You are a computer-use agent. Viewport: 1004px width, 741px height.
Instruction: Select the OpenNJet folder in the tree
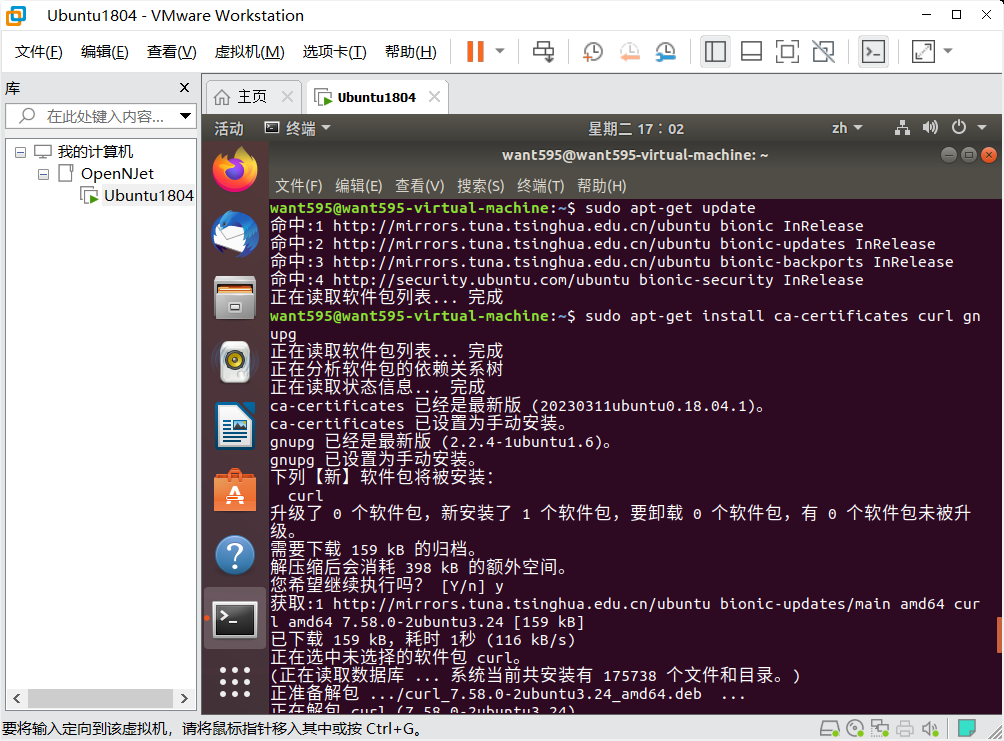pos(117,174)
